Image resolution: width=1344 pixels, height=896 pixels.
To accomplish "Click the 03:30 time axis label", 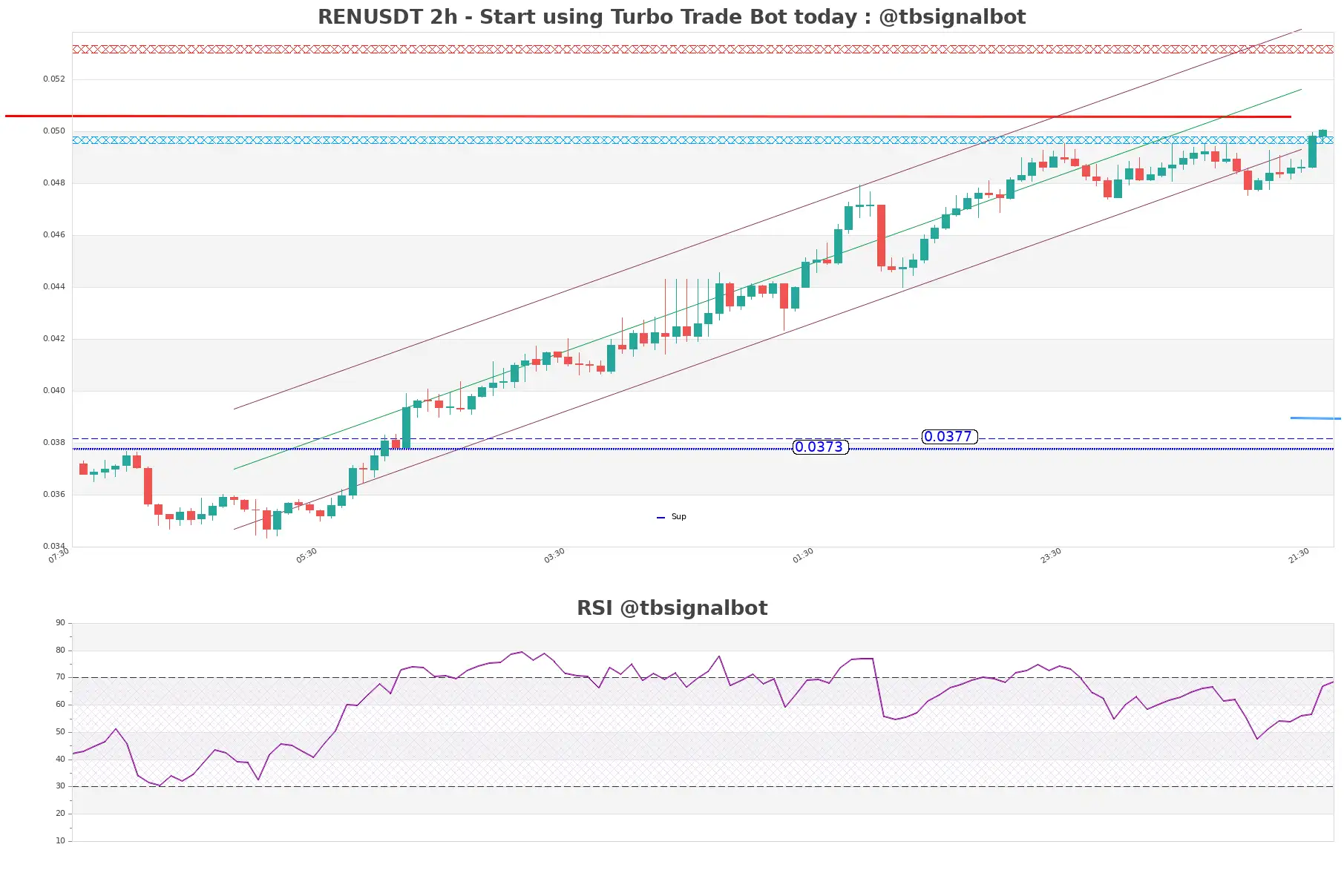I will (x=554, y=556).
